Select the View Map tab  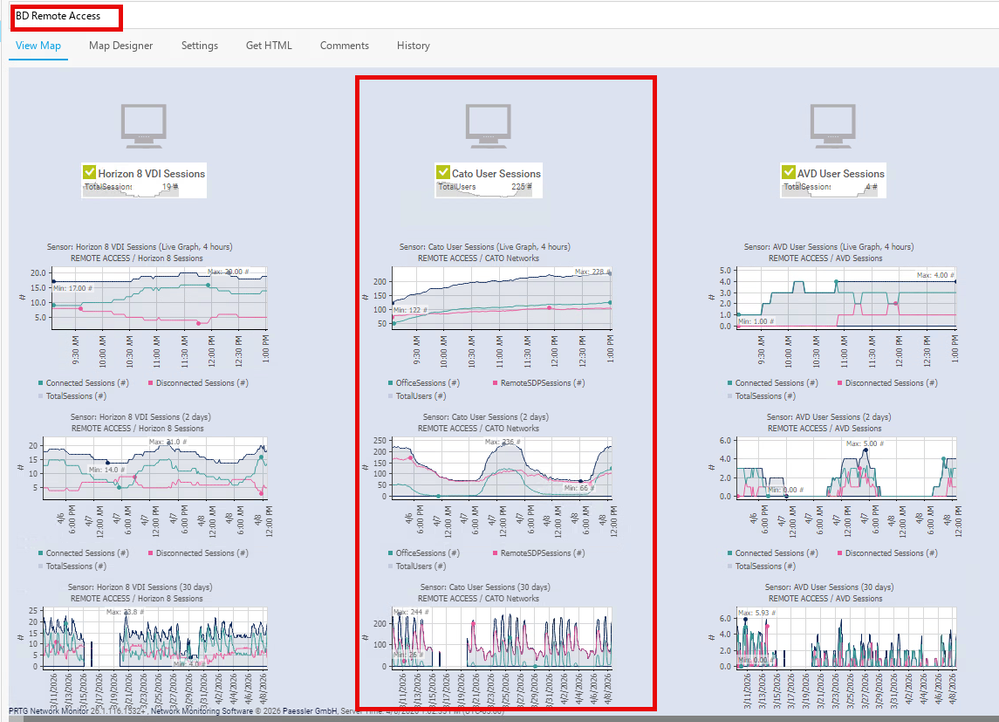(x=38, y=46)
